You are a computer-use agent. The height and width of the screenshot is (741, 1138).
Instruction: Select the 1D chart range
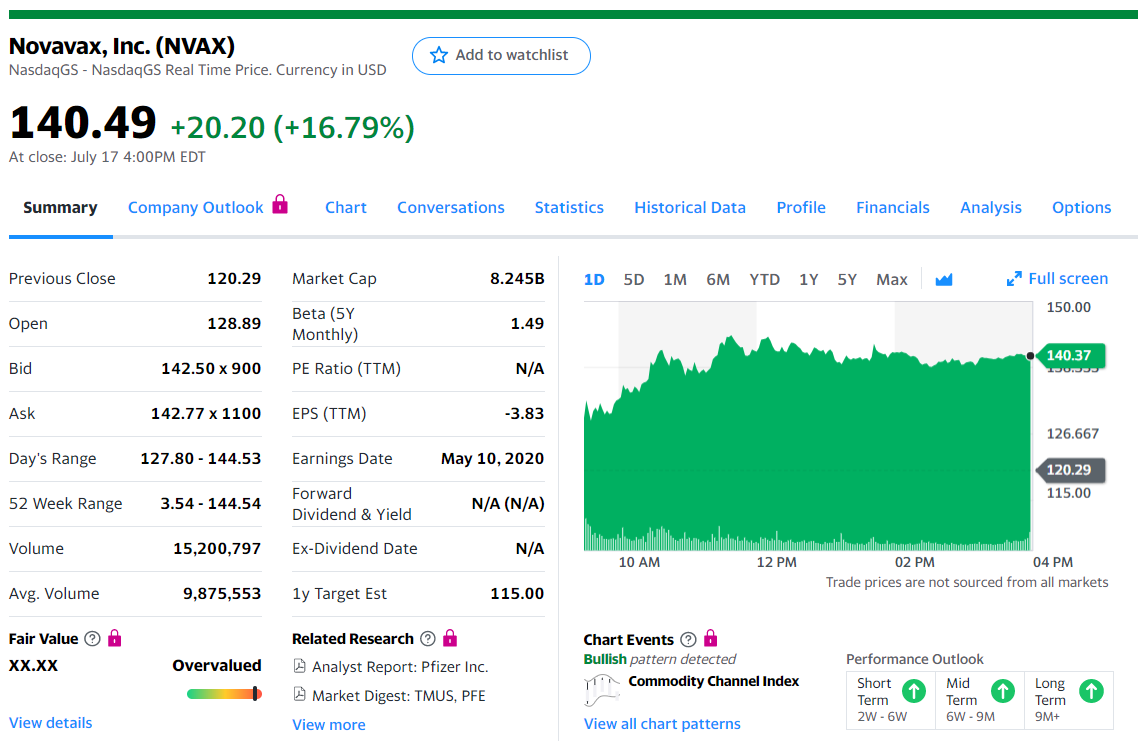pyautogui.click(x=594, y=279)
